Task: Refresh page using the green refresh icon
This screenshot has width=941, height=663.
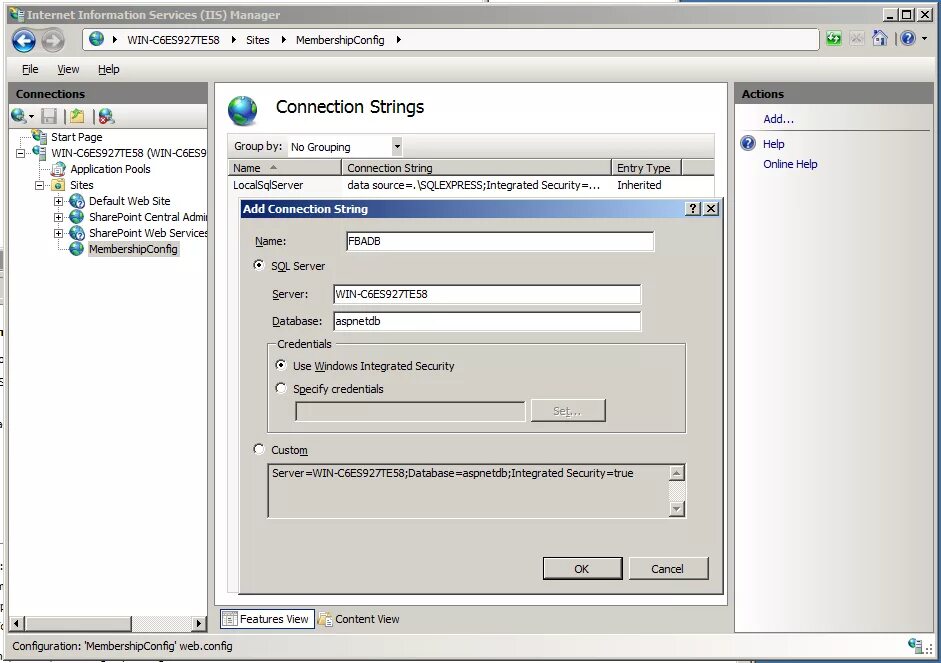Action: 834,39
